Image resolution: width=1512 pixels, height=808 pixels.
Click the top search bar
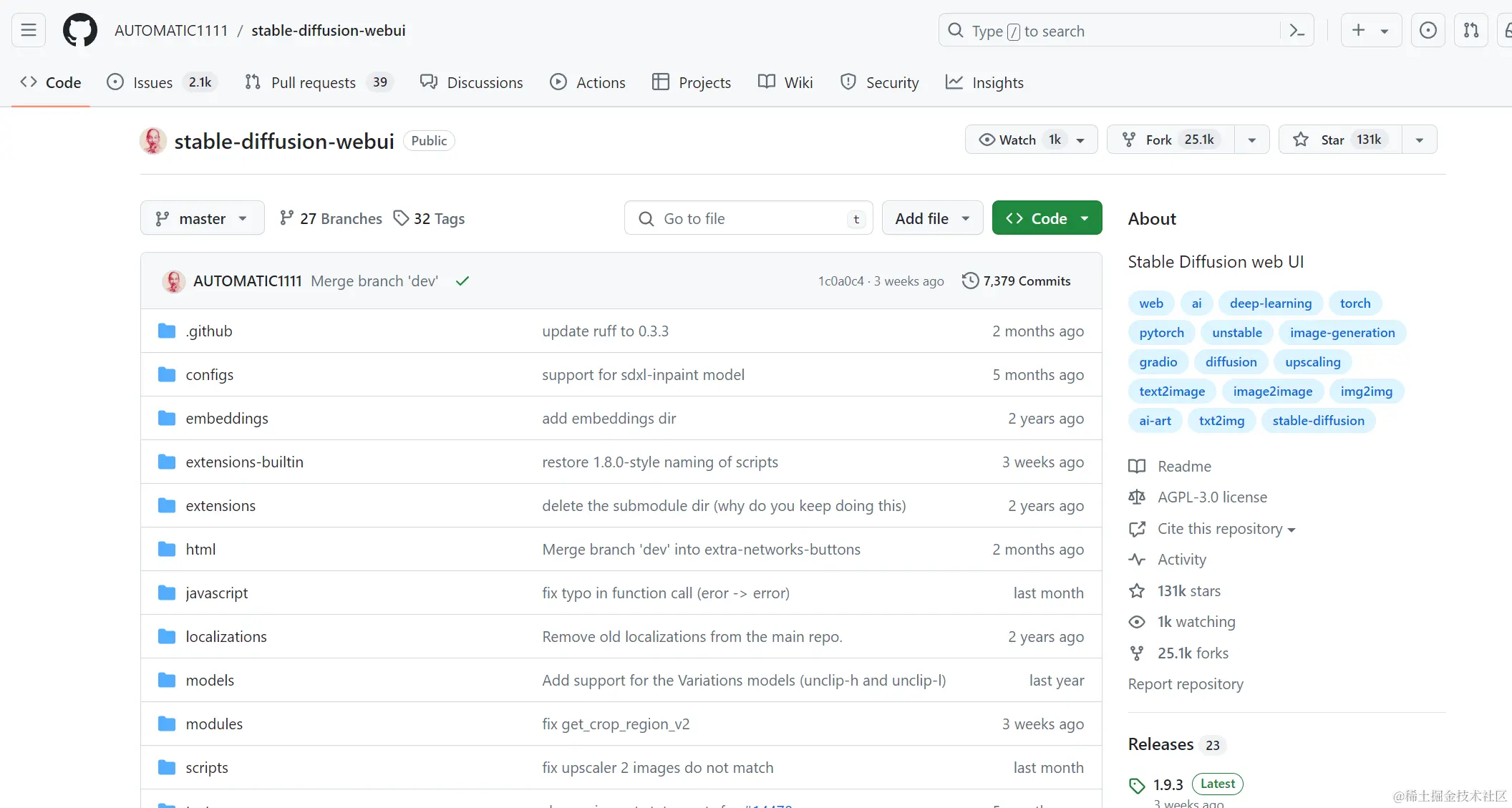[x=1126, y=30]
